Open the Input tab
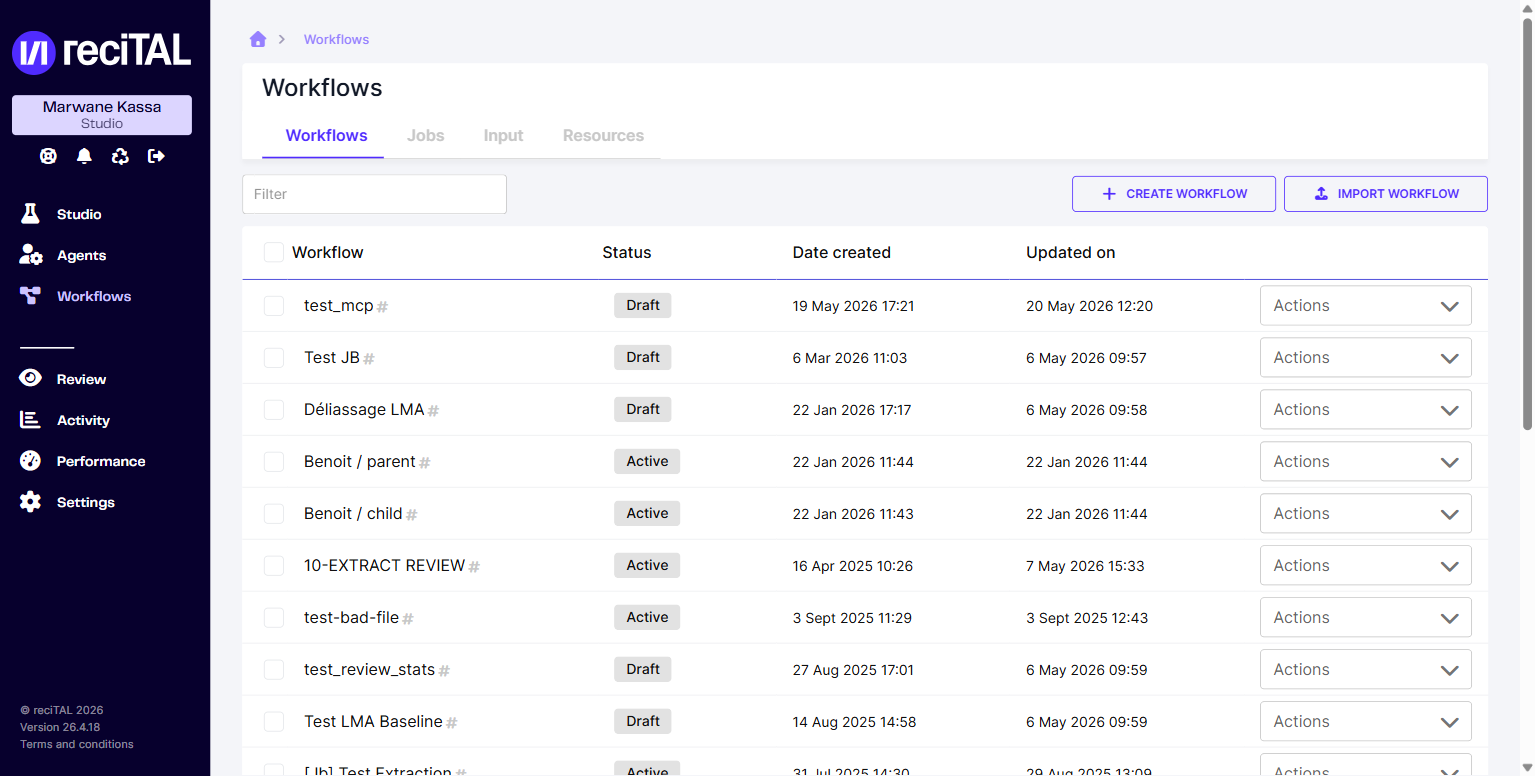This screenshot has height=776, width=1535. point(503,136)
